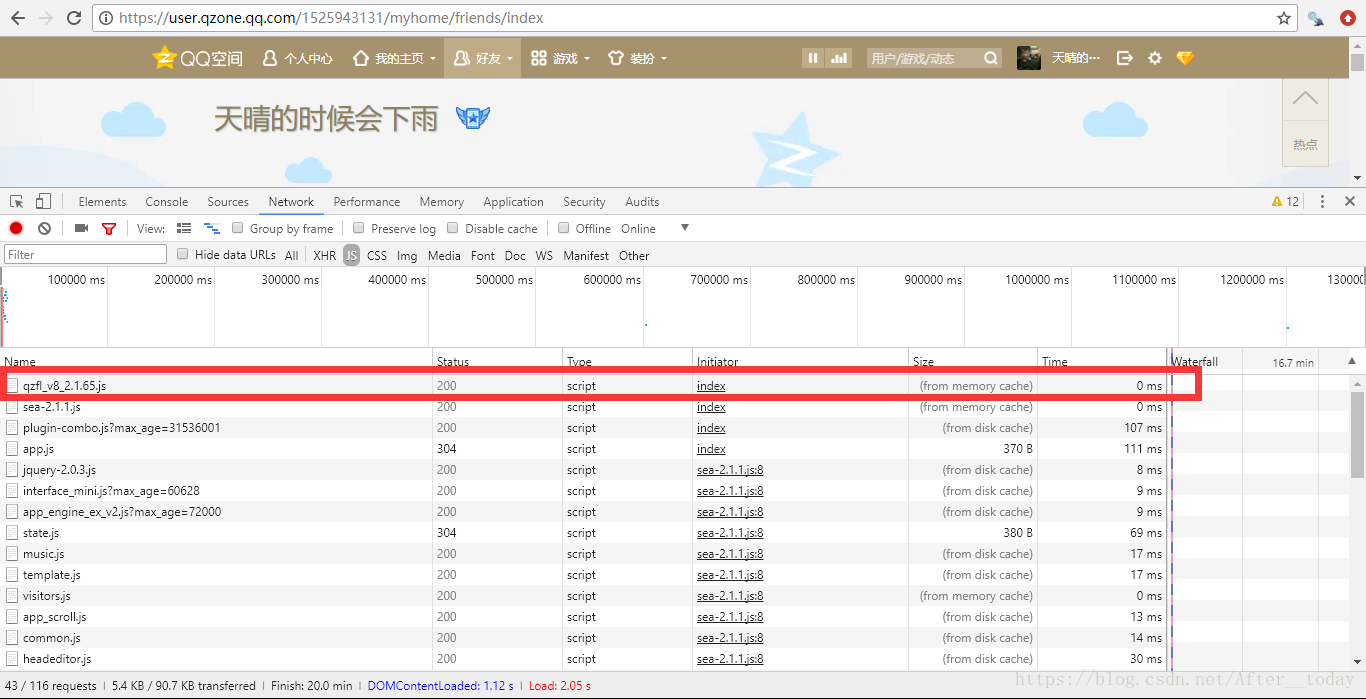This screenshot has width=1366, height=699.
Task: Open Qzone settings gear icon
Action: [1154, 58]
